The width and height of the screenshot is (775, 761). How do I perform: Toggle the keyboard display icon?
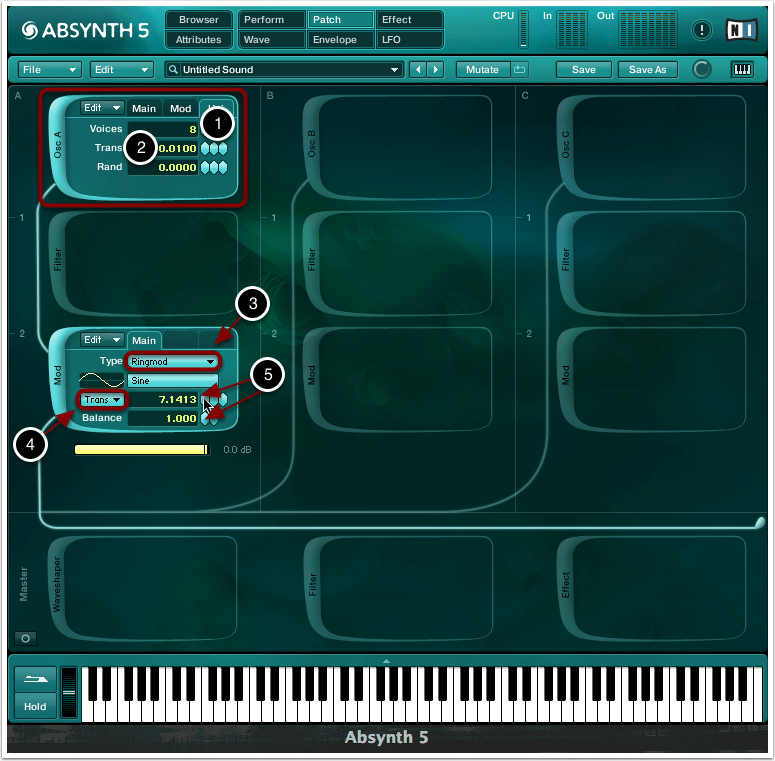click(x=742, y=70)
